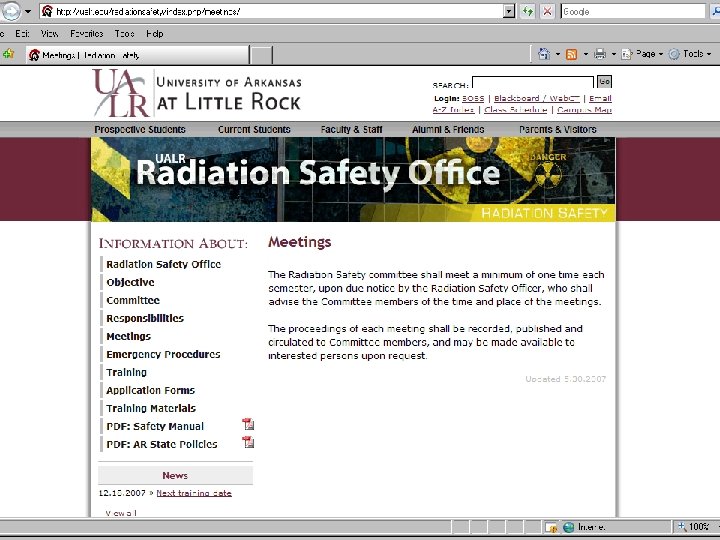Viewport: 720px width, 540px height.
Task: Open the Edit menu
Action: (x=22, y=34)
